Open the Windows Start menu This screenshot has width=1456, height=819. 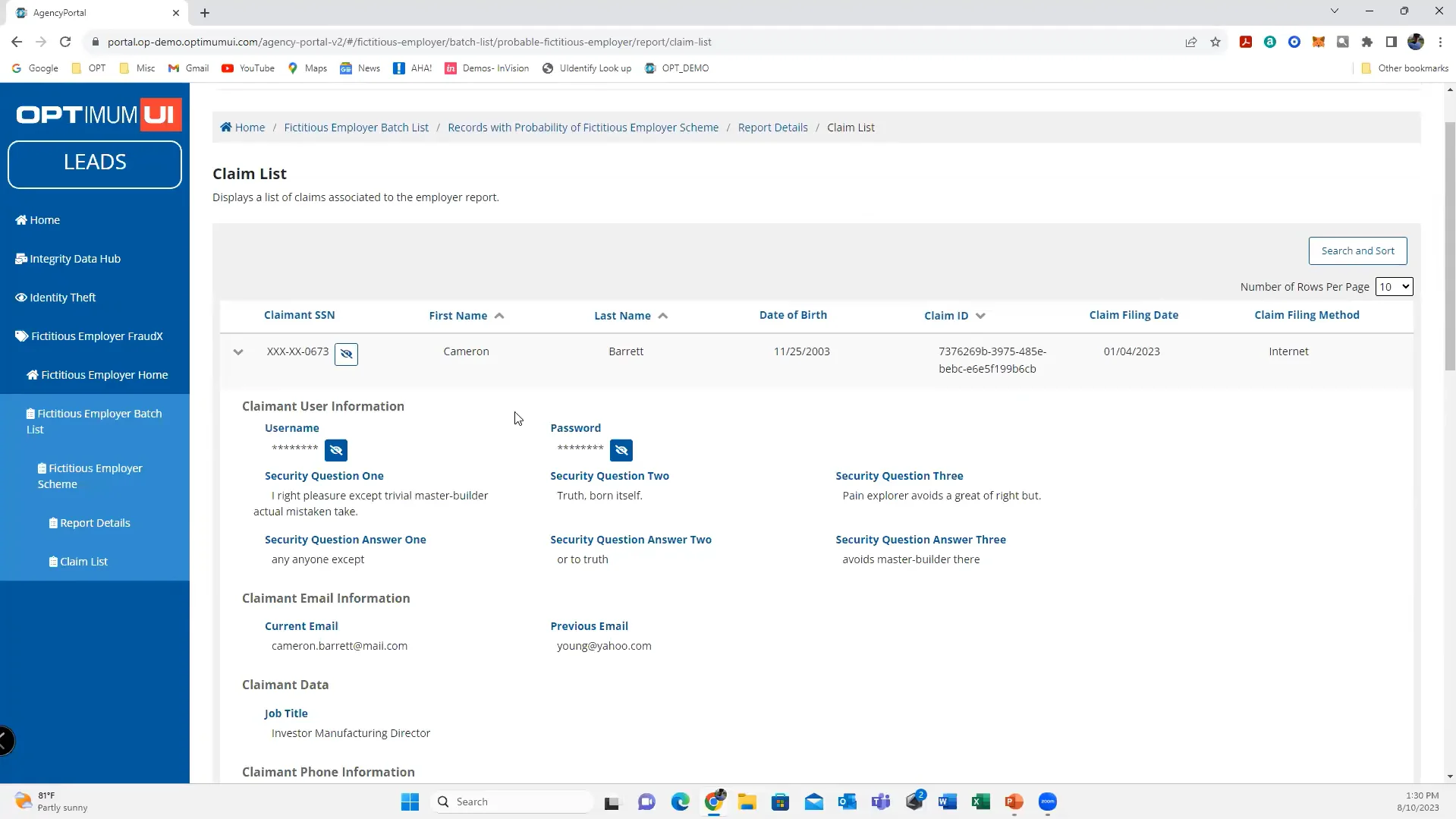point(410,802)
